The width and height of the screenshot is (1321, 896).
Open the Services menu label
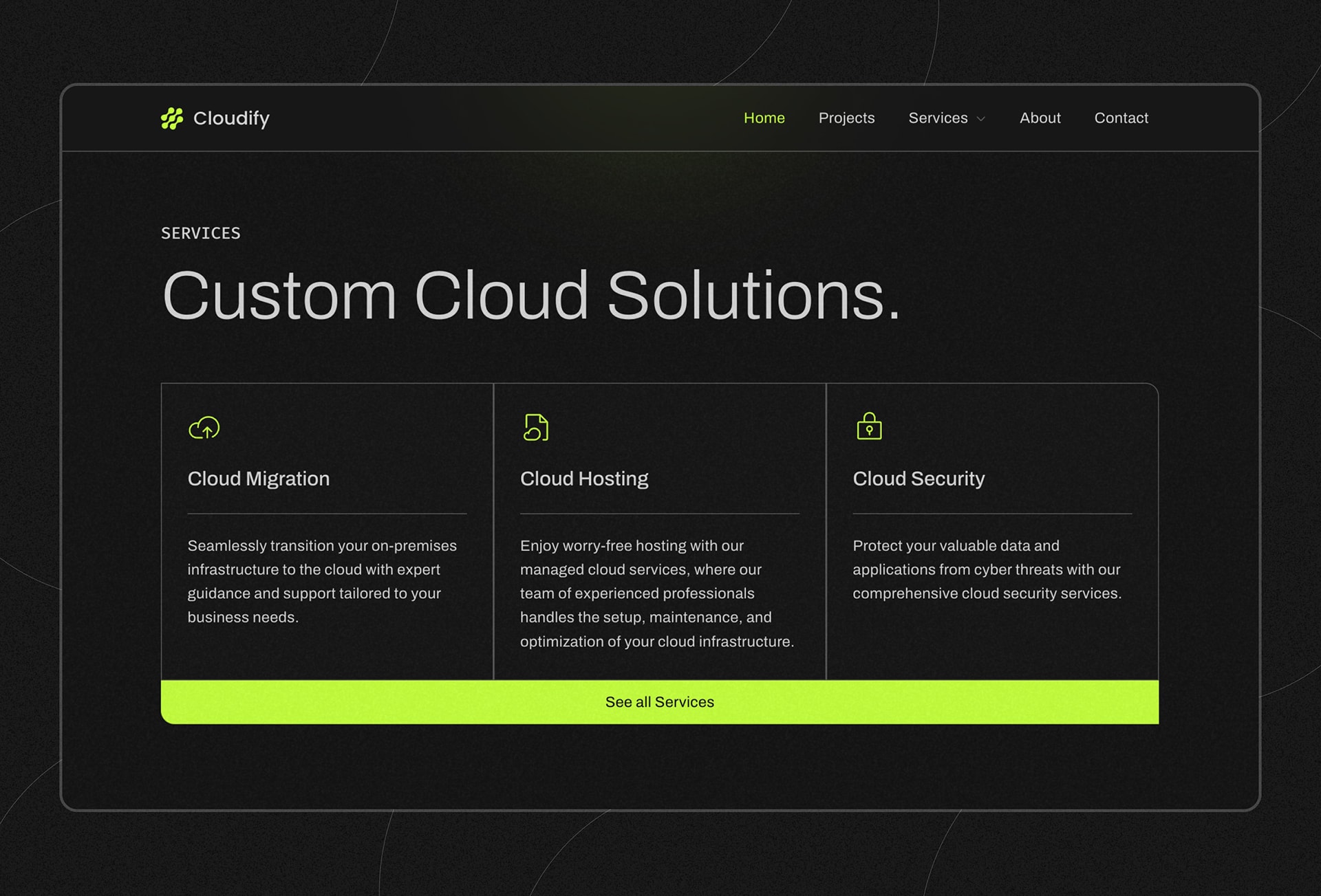coord(937,118)
